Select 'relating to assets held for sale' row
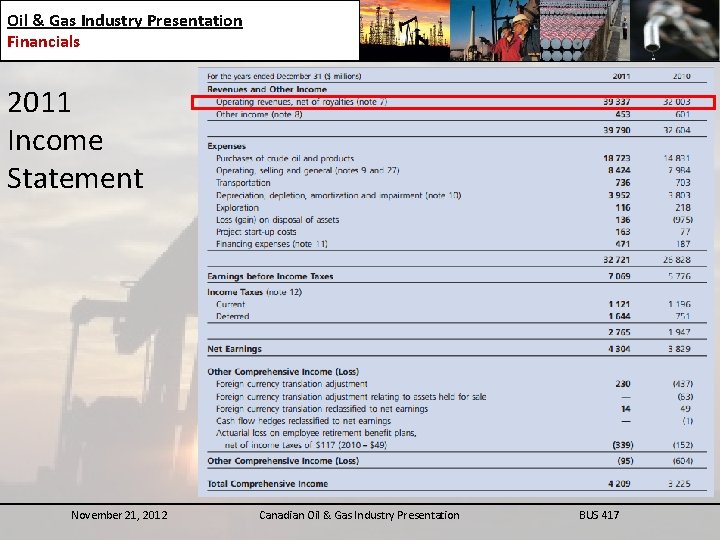The image size is (720, 540). point(351,397)
